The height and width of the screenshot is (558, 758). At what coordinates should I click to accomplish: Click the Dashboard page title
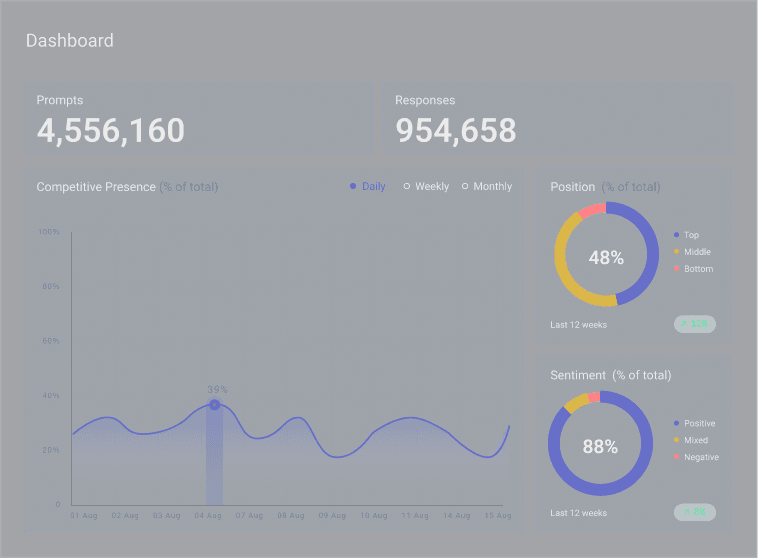pos(70,41)
